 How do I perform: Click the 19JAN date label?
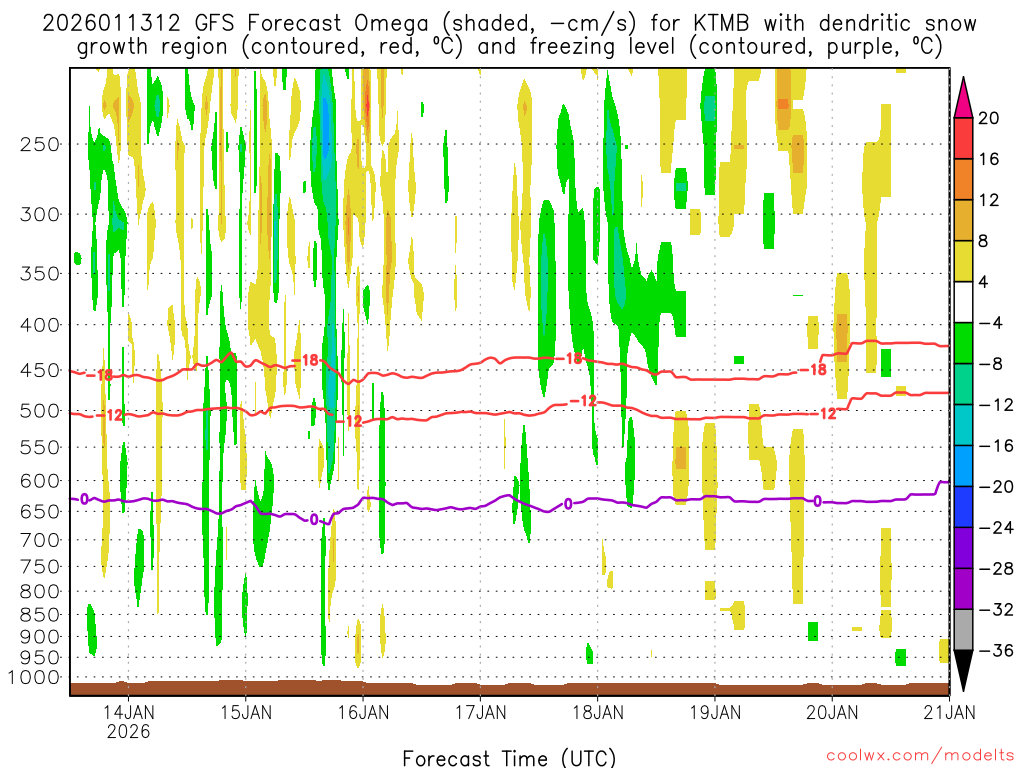tap(715, 712)
